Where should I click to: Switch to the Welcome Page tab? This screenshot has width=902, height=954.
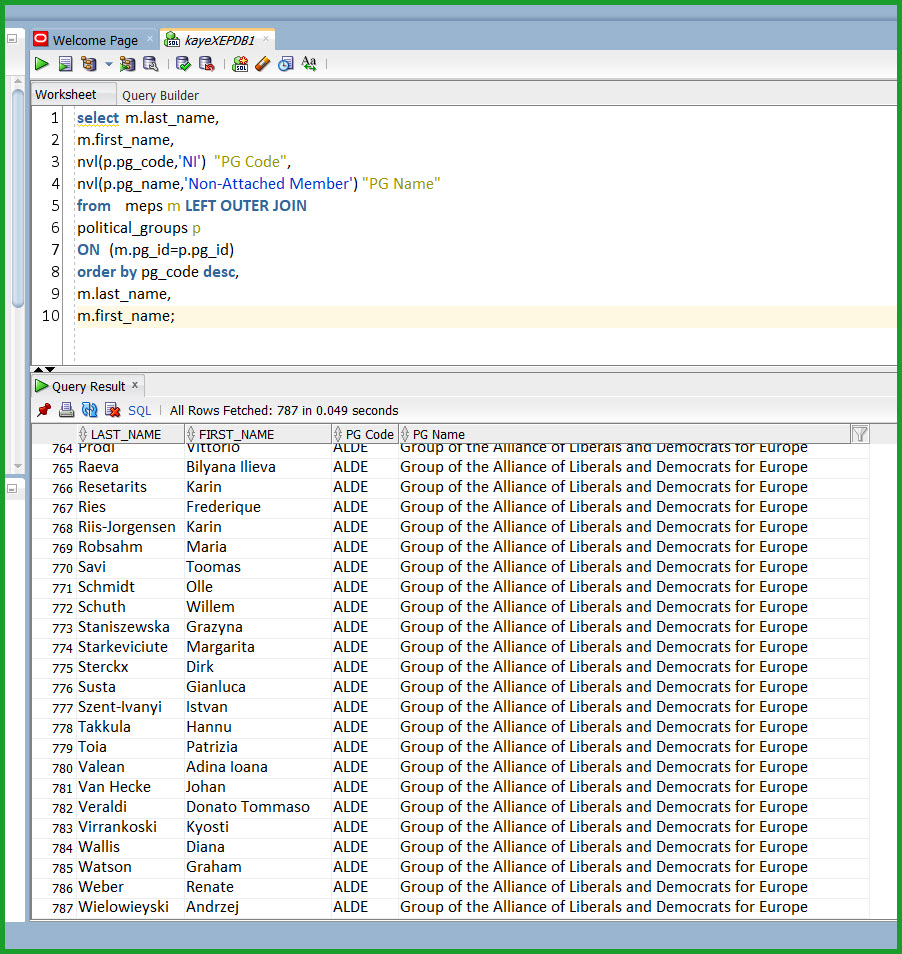[x=95, y=40]
